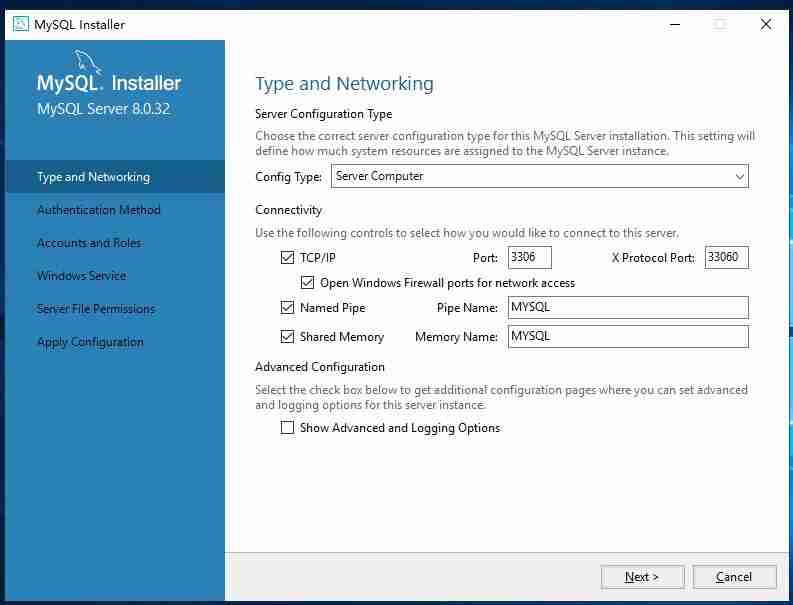Open the Config Type dropdown
Screen dimensions: 793x605
[539, 177]
